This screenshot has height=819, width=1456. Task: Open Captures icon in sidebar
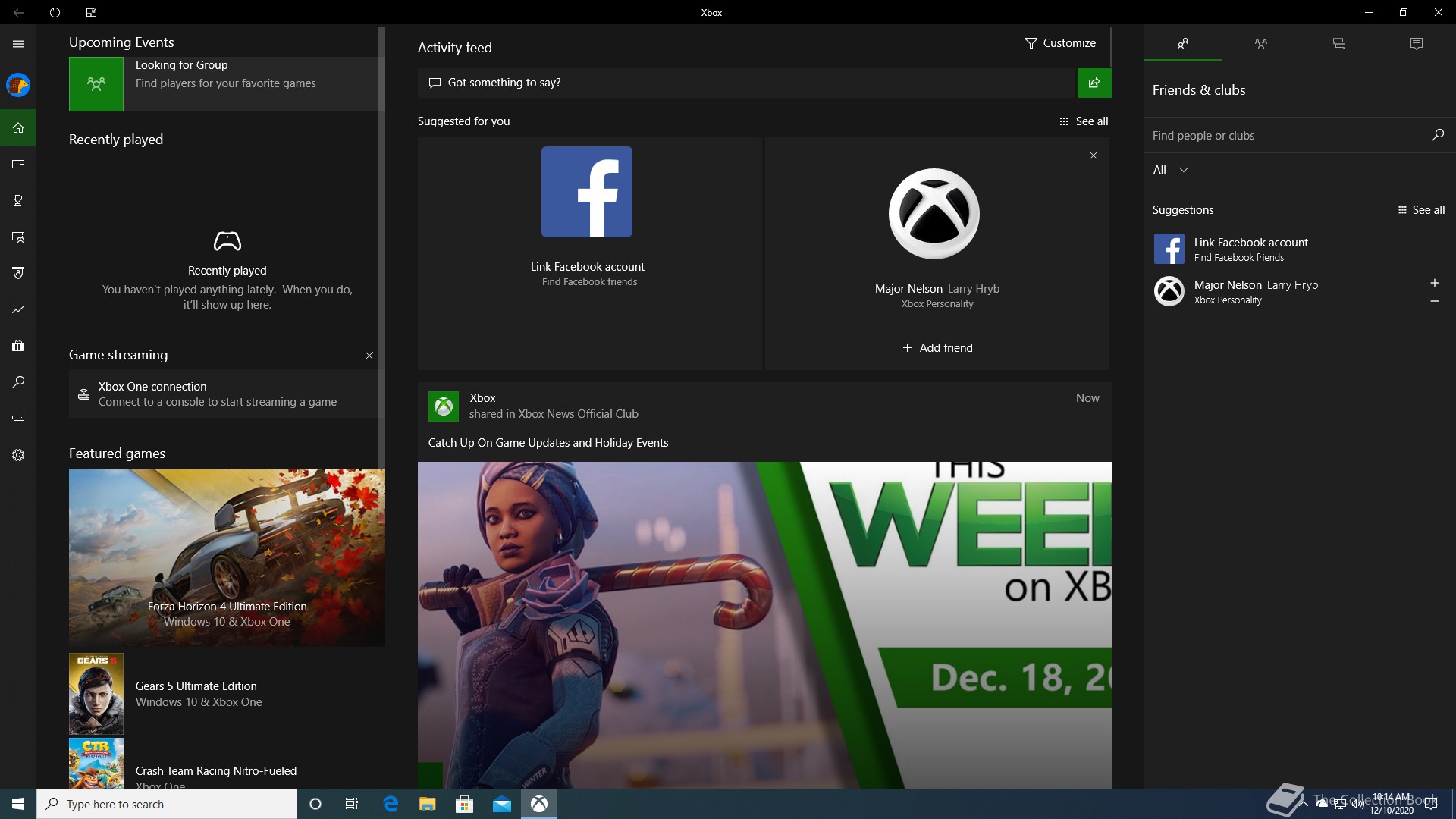[18, 237]
